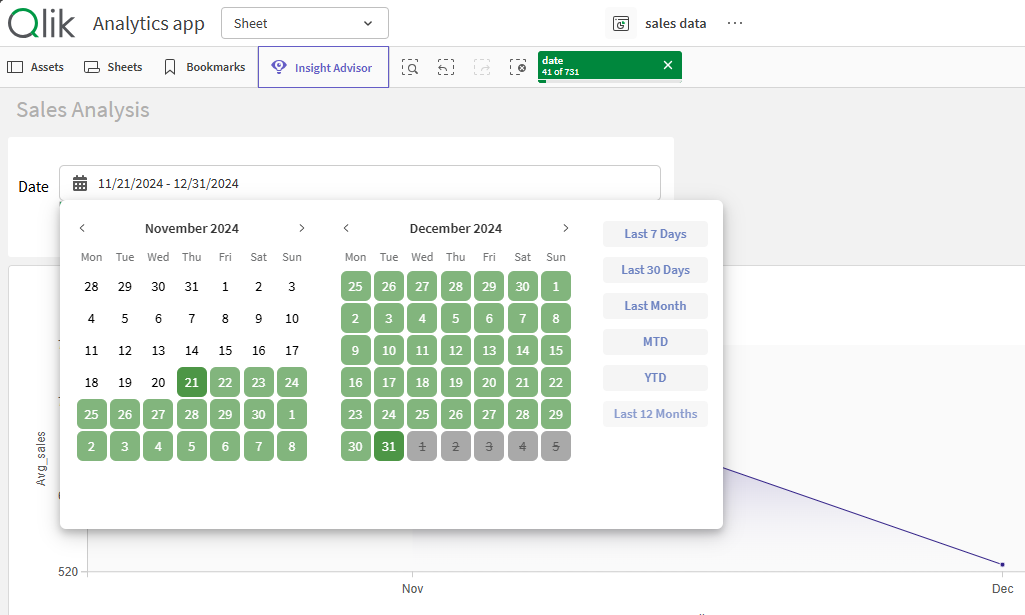Viewport: 1025px width, 615px height.
Task: Click the Qlik logo
Action: (42, 23)
